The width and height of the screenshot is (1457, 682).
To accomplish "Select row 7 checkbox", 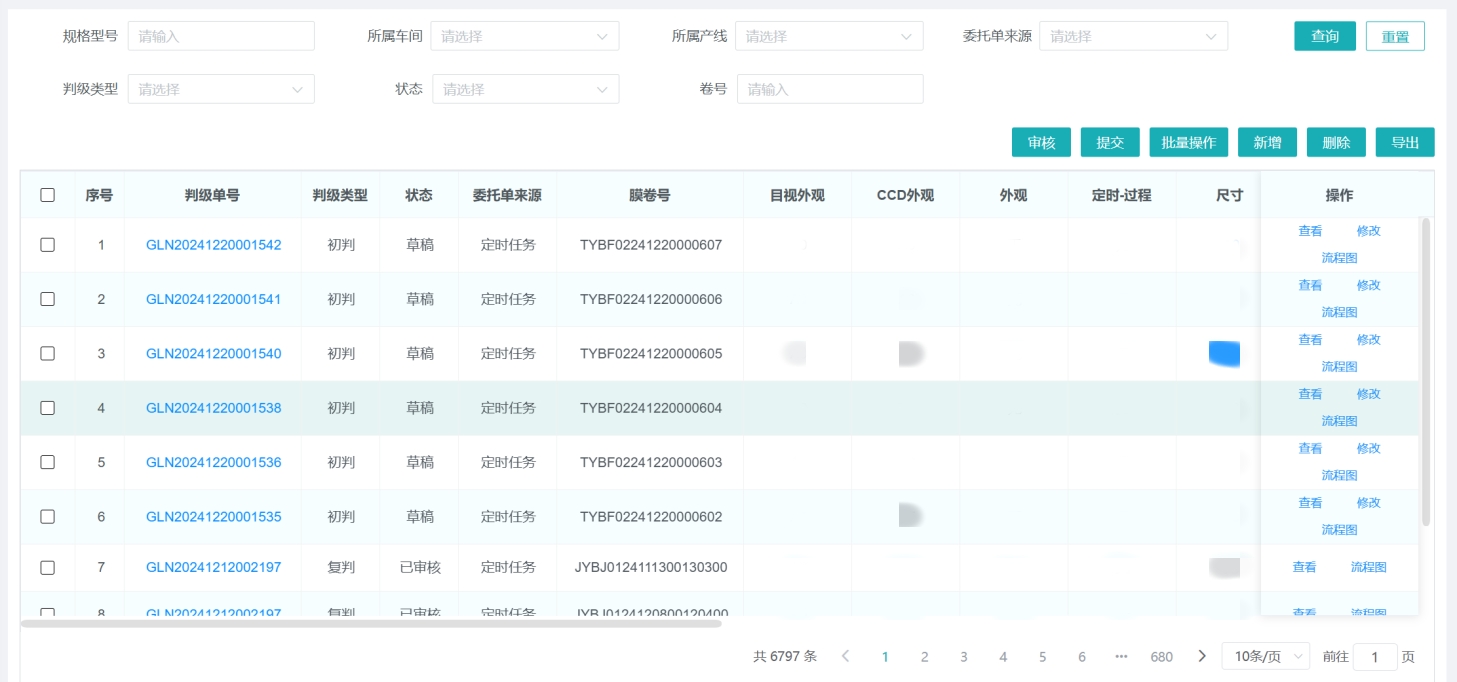I will coord(47,567).
